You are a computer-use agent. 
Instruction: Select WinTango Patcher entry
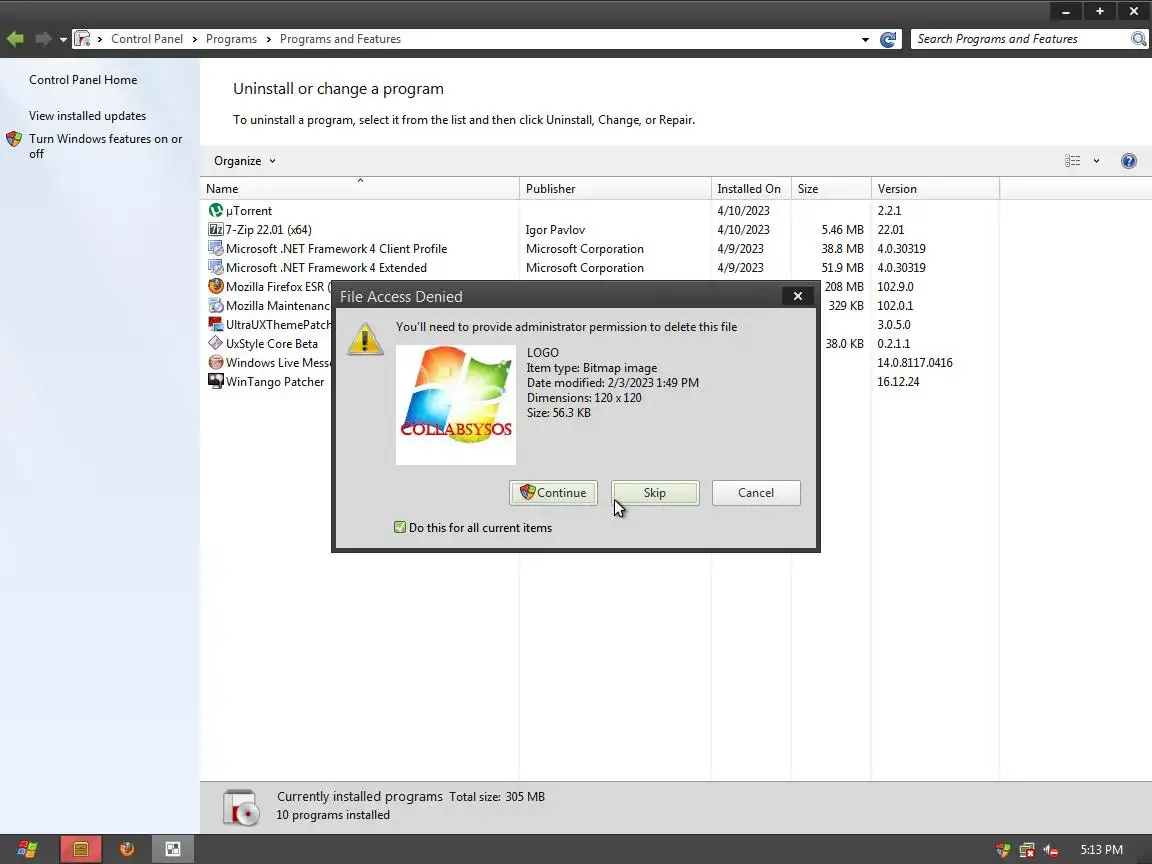(275, 382)
